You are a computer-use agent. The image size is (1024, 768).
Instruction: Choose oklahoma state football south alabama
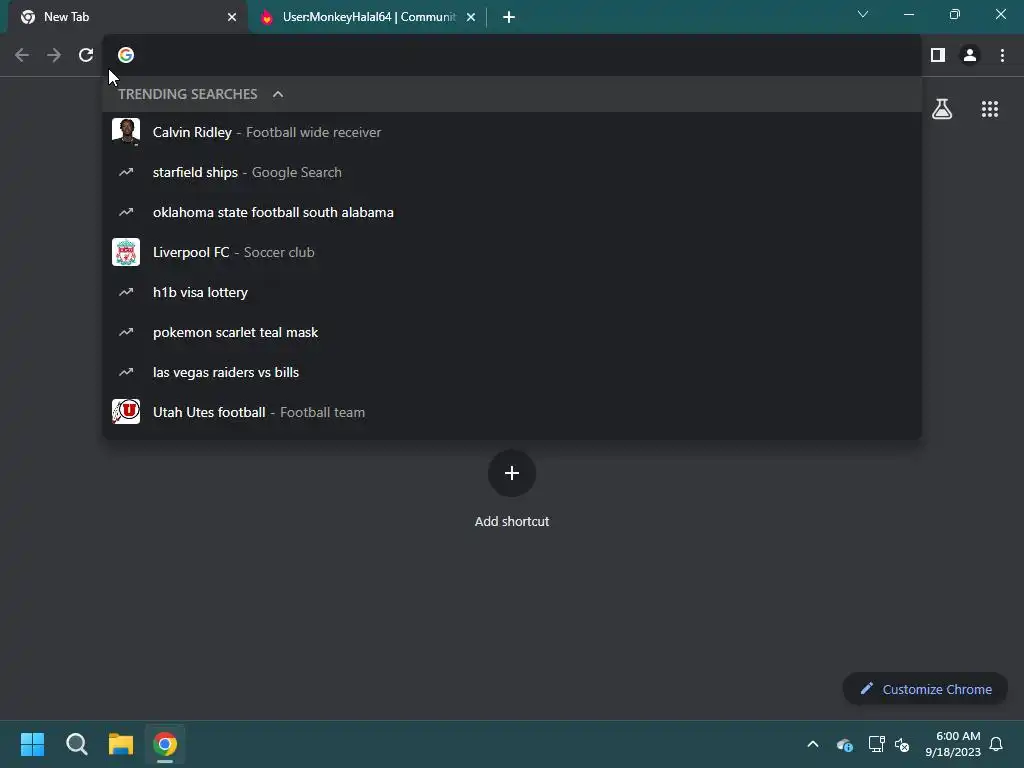512,212
